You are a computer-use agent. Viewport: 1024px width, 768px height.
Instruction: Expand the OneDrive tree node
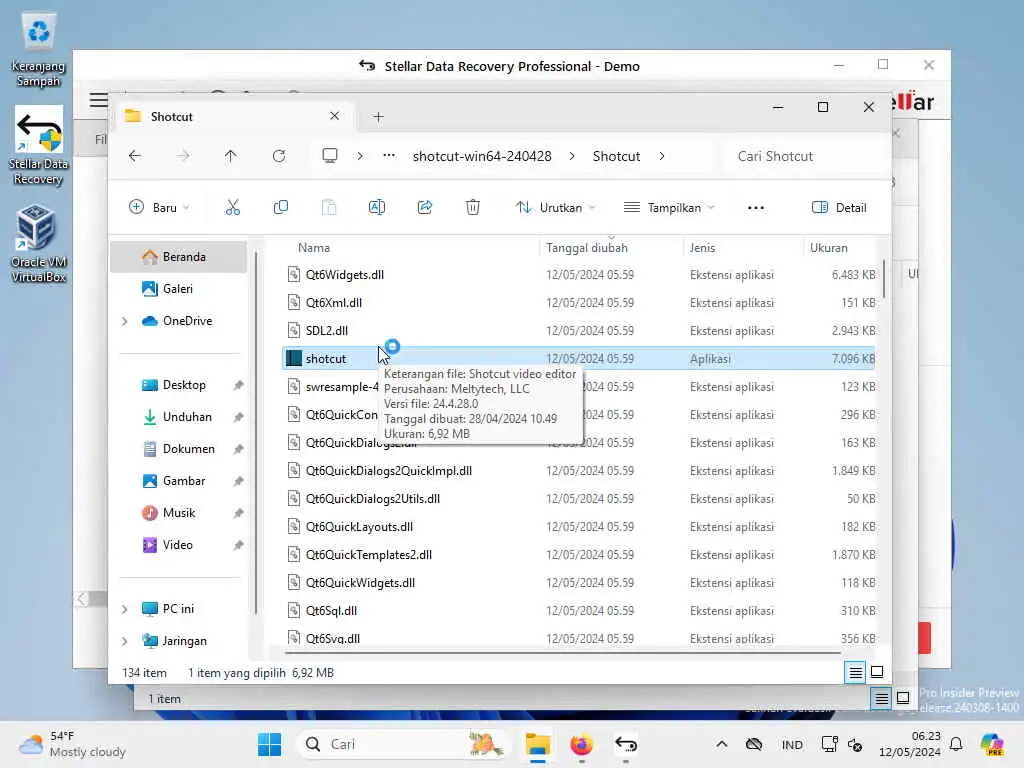click(125, 321)
